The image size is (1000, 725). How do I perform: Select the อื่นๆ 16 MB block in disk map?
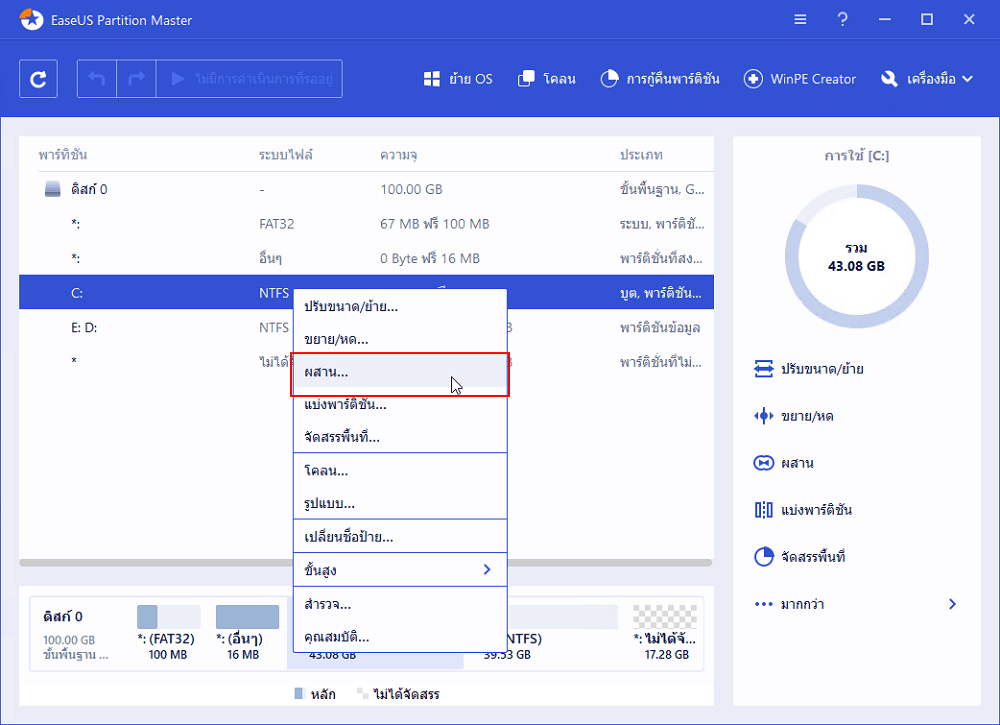click(247, 633)
